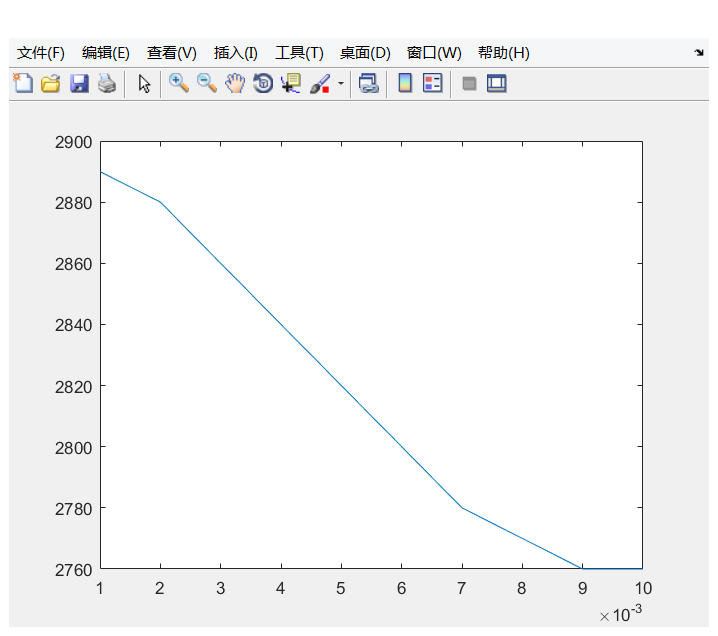Toggle the Pan hand tool
The image size is (718, 636).
point(235,84)
